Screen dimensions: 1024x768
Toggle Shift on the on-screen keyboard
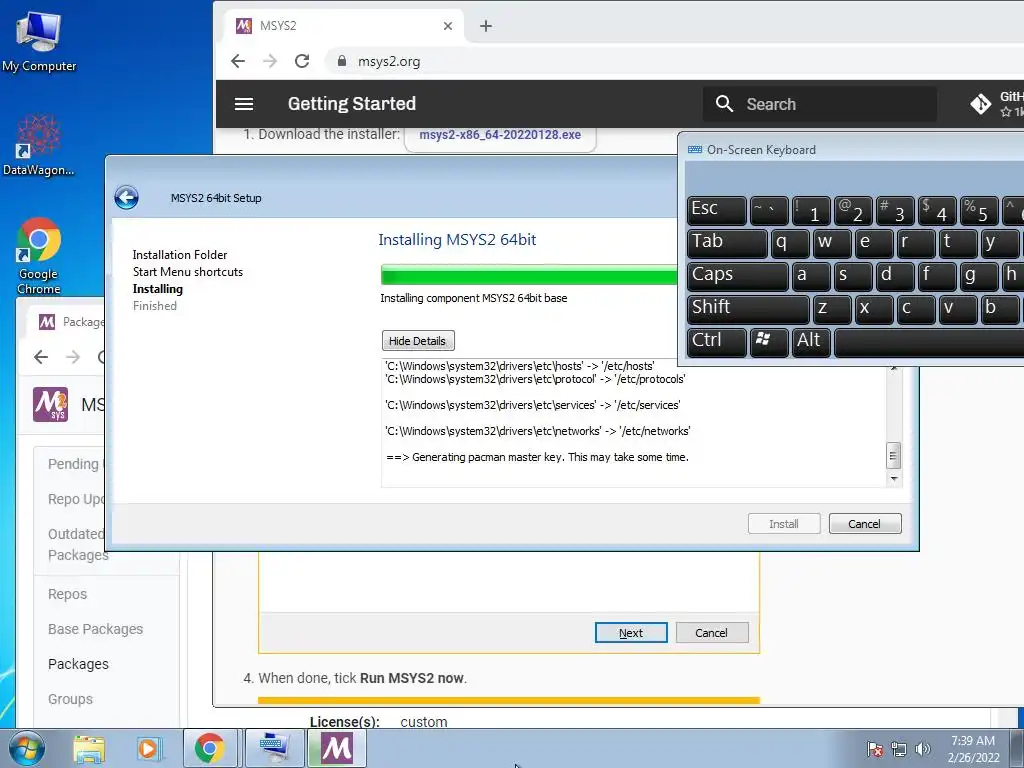click(x=748, y=308)
